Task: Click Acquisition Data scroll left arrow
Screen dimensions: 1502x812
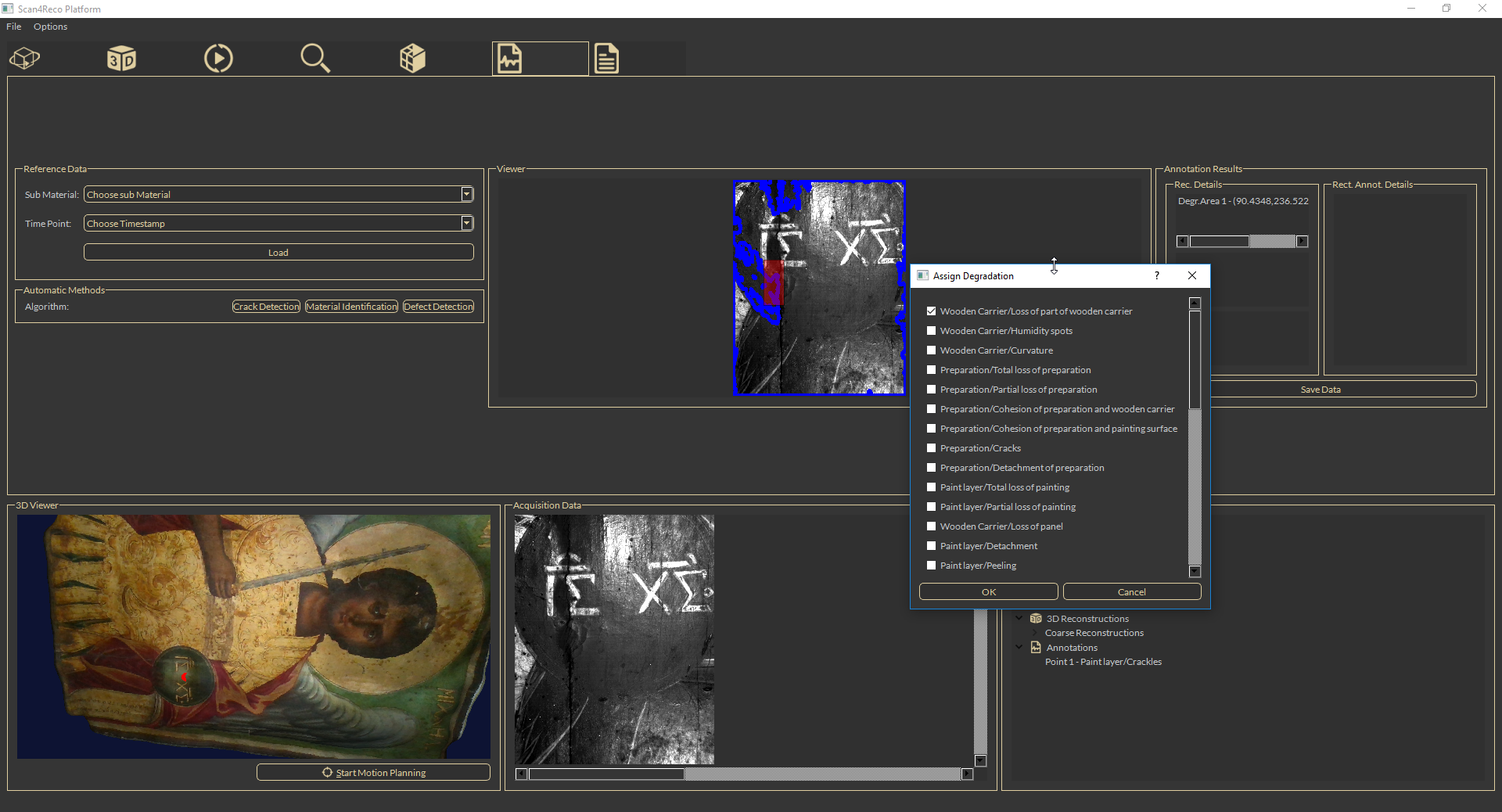Action: (522, 774)
